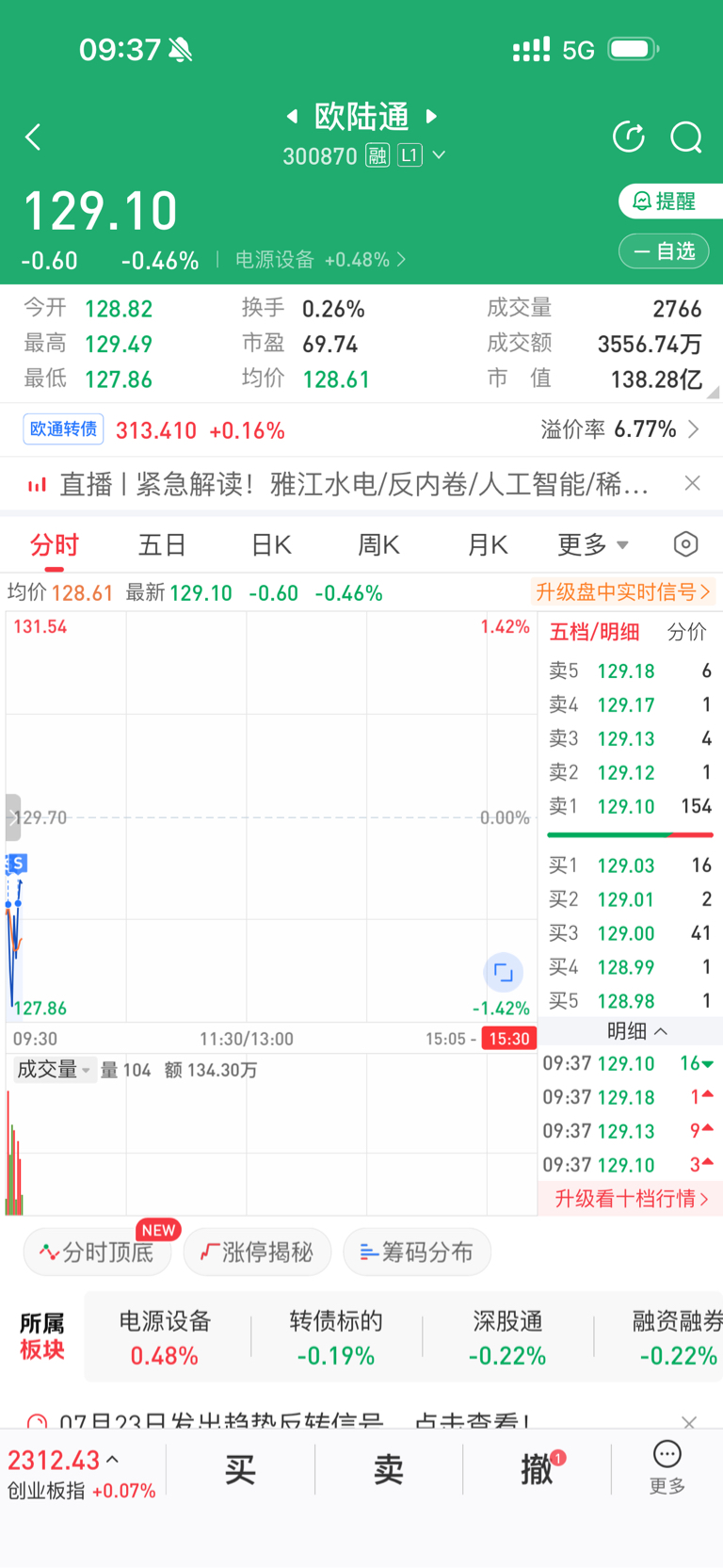Expand 创业板指 2312.43 index bar

pyautogui.click(x=82, y=1474)
